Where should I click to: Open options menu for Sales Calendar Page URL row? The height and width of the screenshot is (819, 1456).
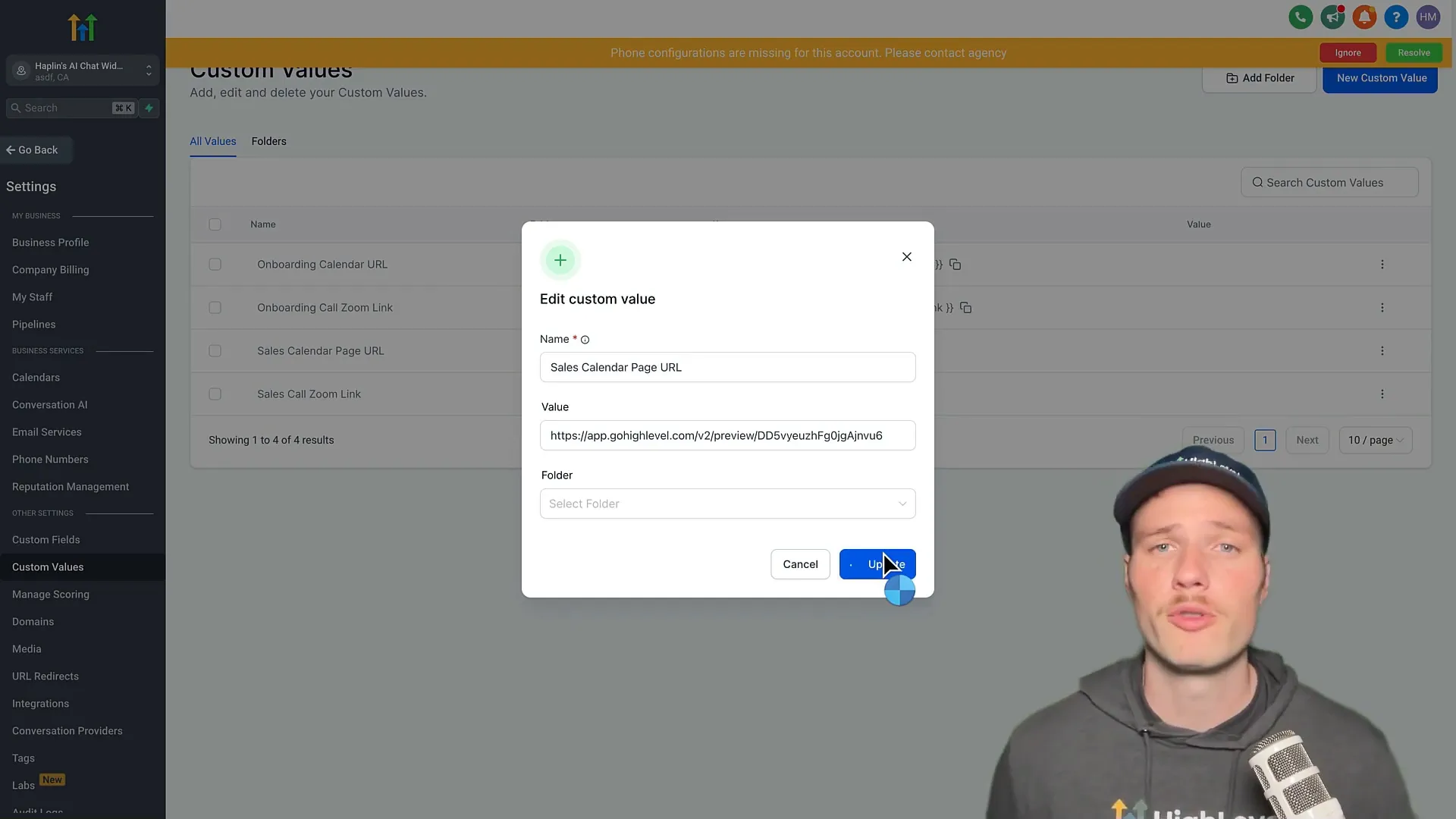pos(1382,351)
